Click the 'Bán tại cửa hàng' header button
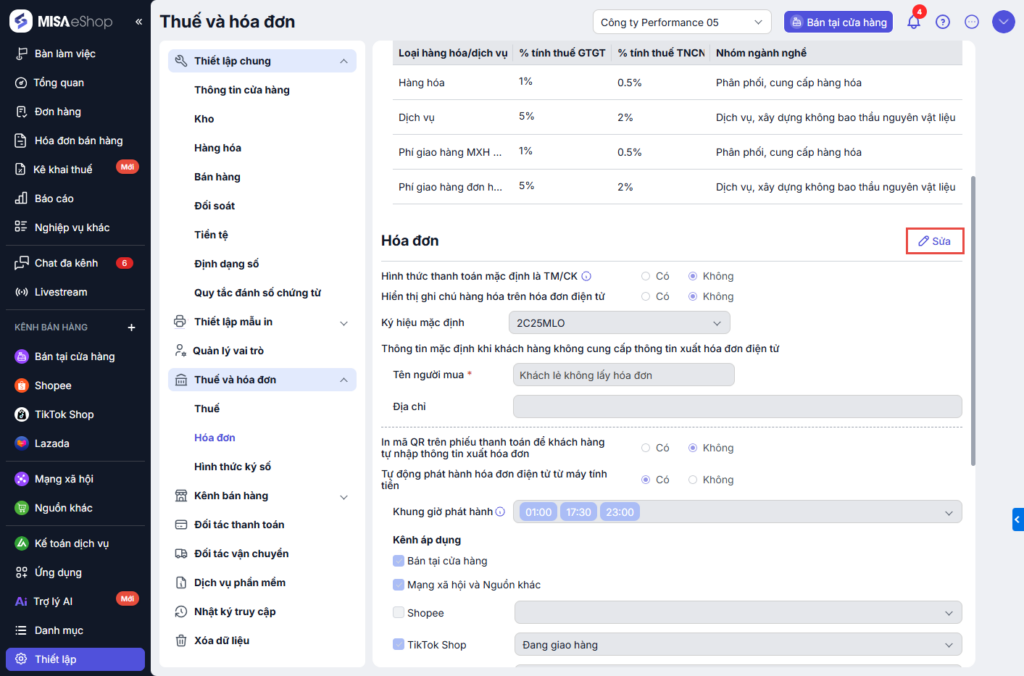The width and height of the screenshot is (1024, 676). [x=838, y=22]
